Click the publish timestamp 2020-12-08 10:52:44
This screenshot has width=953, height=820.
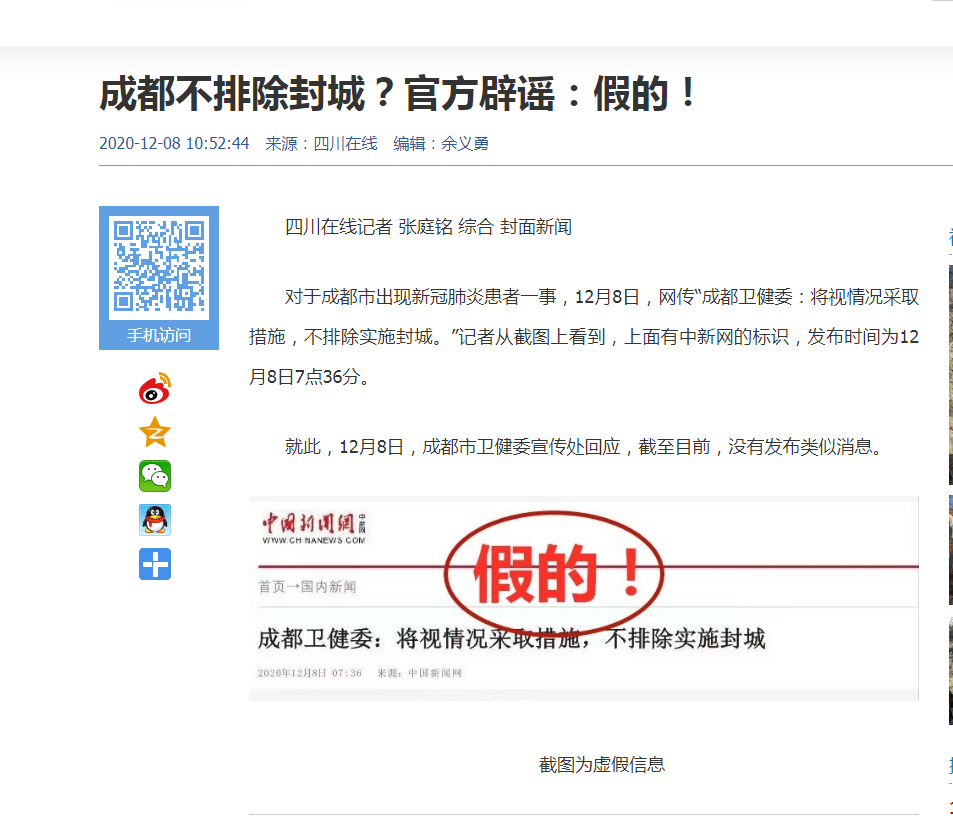point(174,144)
